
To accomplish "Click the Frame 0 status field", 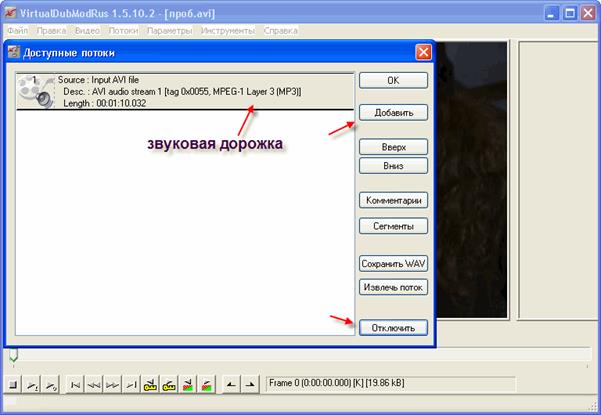I will (391, 383).
